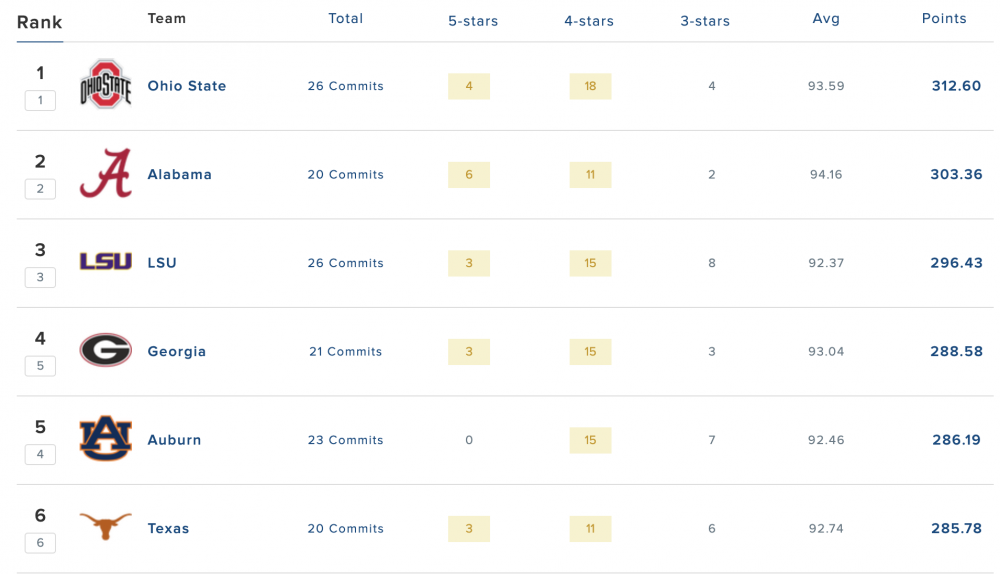Click the Ohio State Buckeyes logo
Viewport: 1000px width, 574px height.
click(x=105, y=85)
